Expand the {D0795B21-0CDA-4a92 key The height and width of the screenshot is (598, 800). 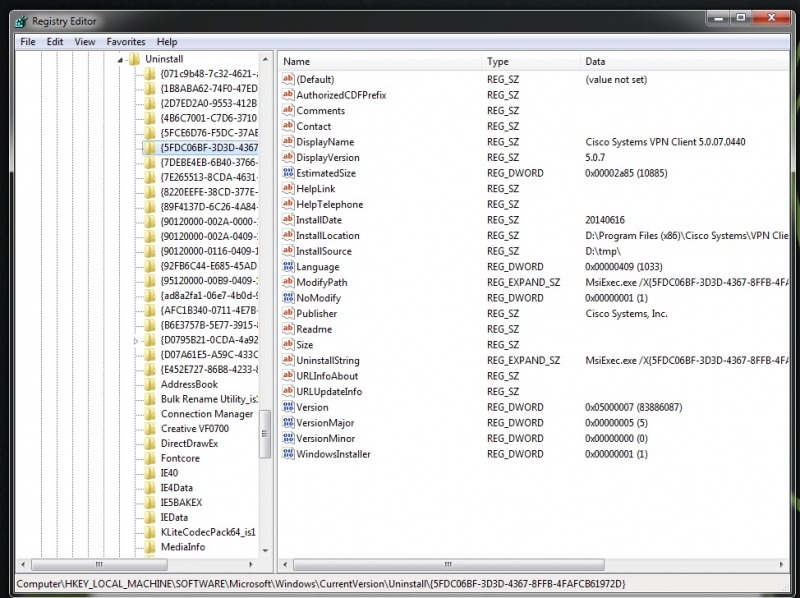136,341
